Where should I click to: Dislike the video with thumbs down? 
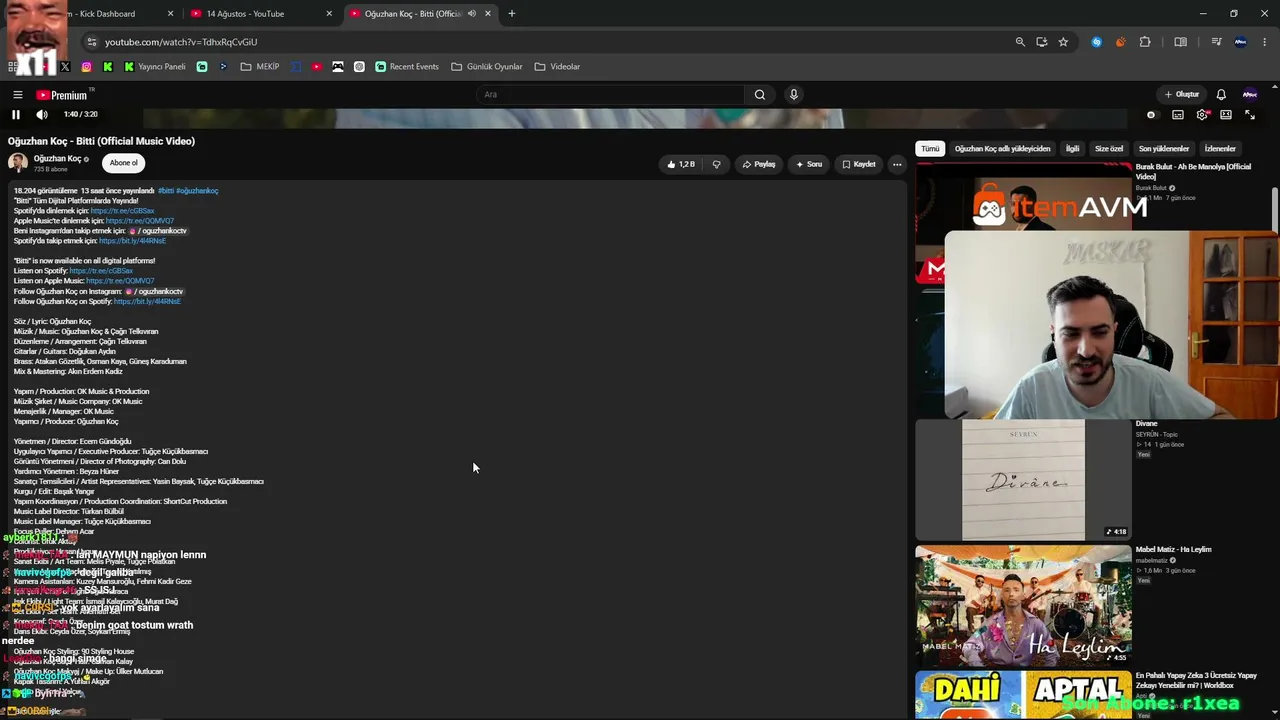716,164
